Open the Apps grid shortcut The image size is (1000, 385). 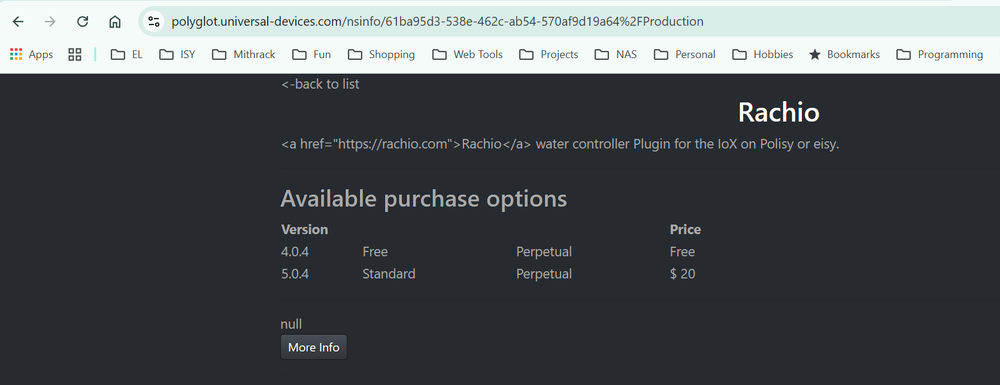pos(31,55)
